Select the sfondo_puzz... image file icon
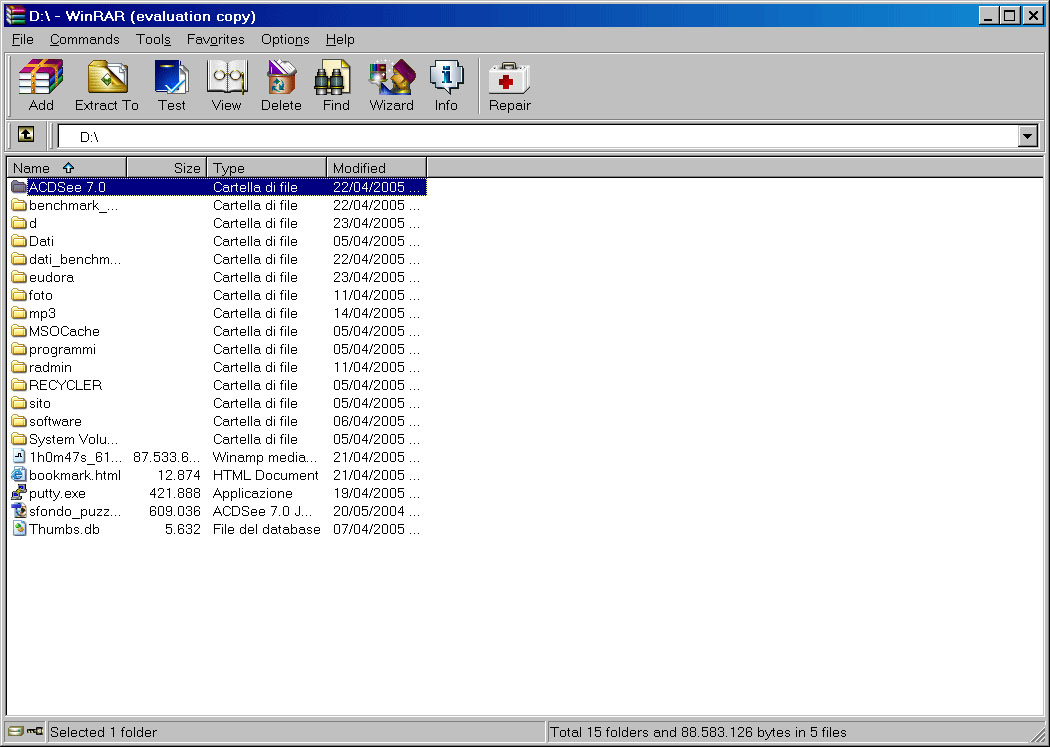 coord(19,511)
